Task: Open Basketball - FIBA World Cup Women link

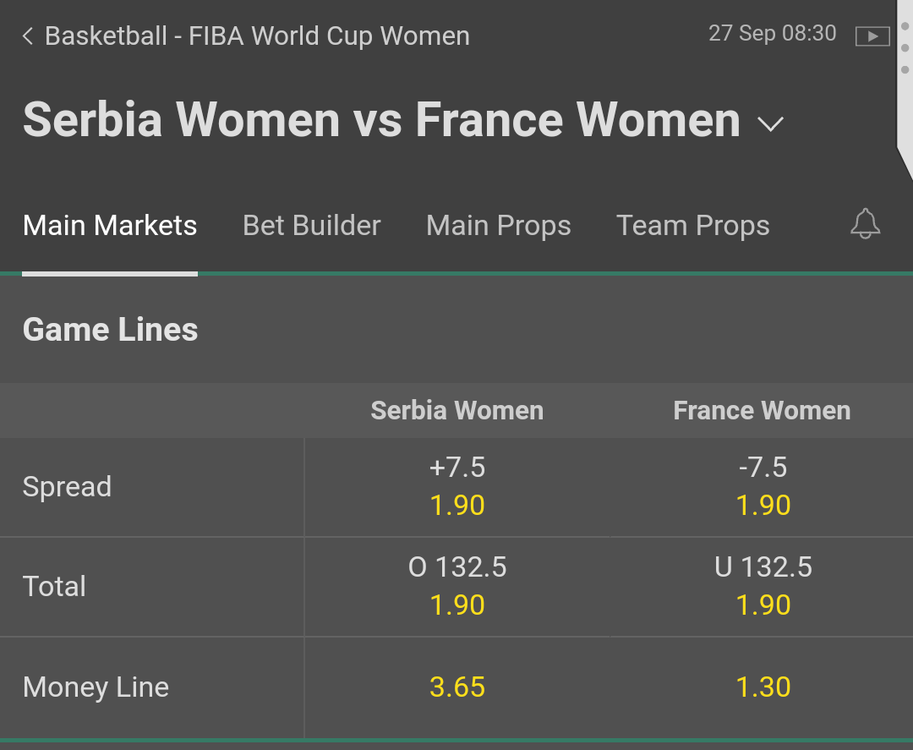Action: (x=257, y=36)
